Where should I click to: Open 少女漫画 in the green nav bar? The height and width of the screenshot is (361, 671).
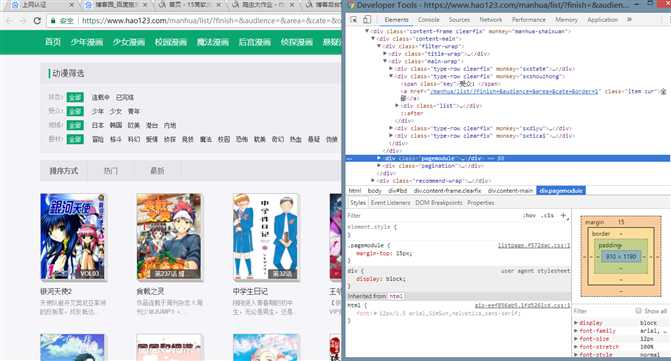click(x=128, y=42)
